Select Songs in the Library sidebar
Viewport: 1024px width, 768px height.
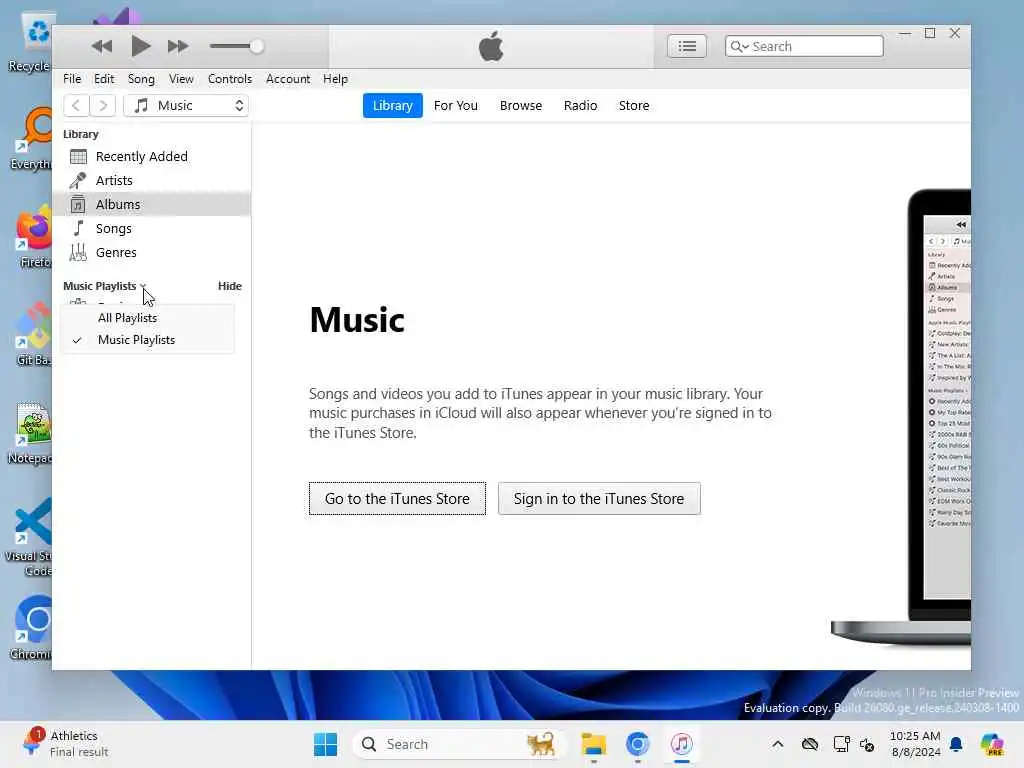click(x=152, y=229)
